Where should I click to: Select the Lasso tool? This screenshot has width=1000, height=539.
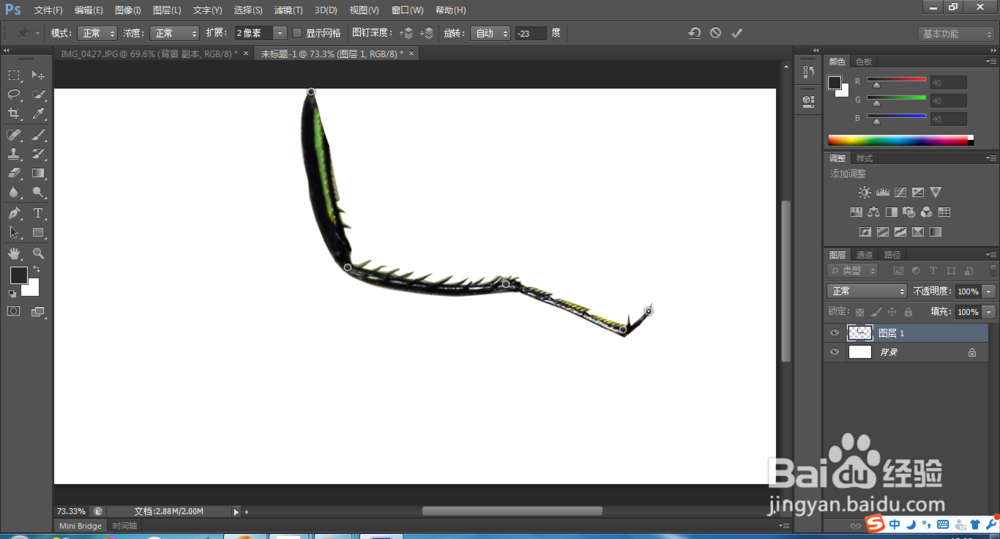pyautogui.click(x=14, y=94)
